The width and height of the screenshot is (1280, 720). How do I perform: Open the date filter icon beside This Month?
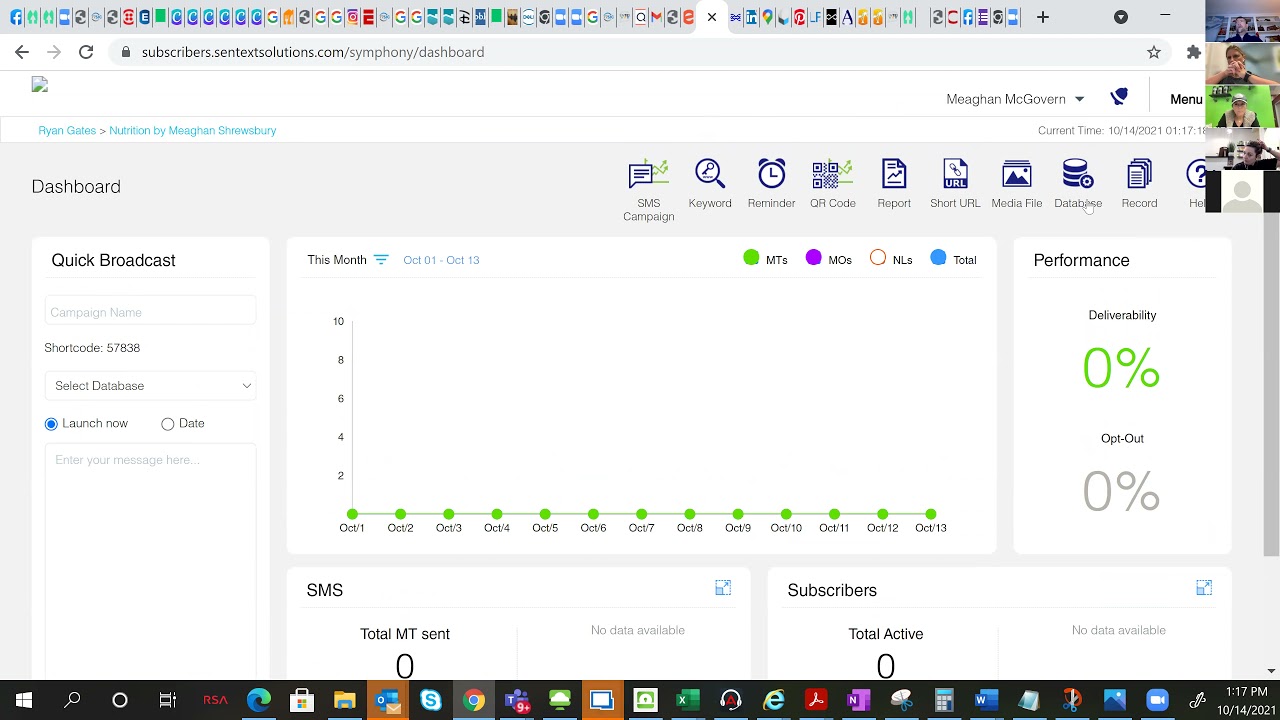(x=380, y=260)
